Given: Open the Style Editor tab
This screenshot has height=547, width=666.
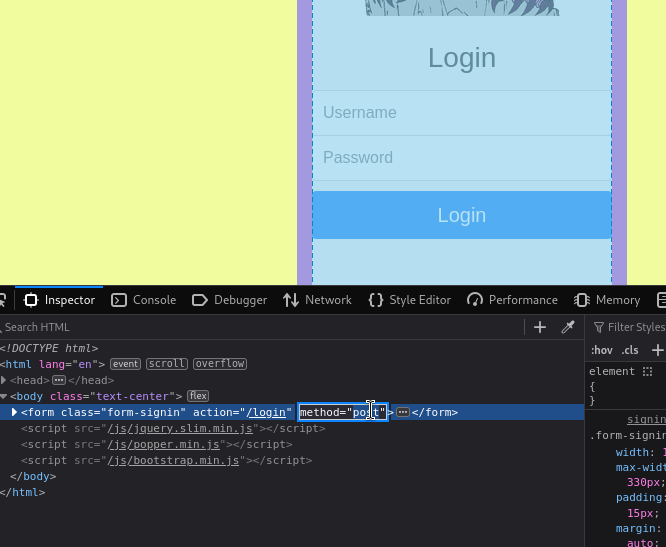Looking at the screenshot, I should tap(409, 300).
